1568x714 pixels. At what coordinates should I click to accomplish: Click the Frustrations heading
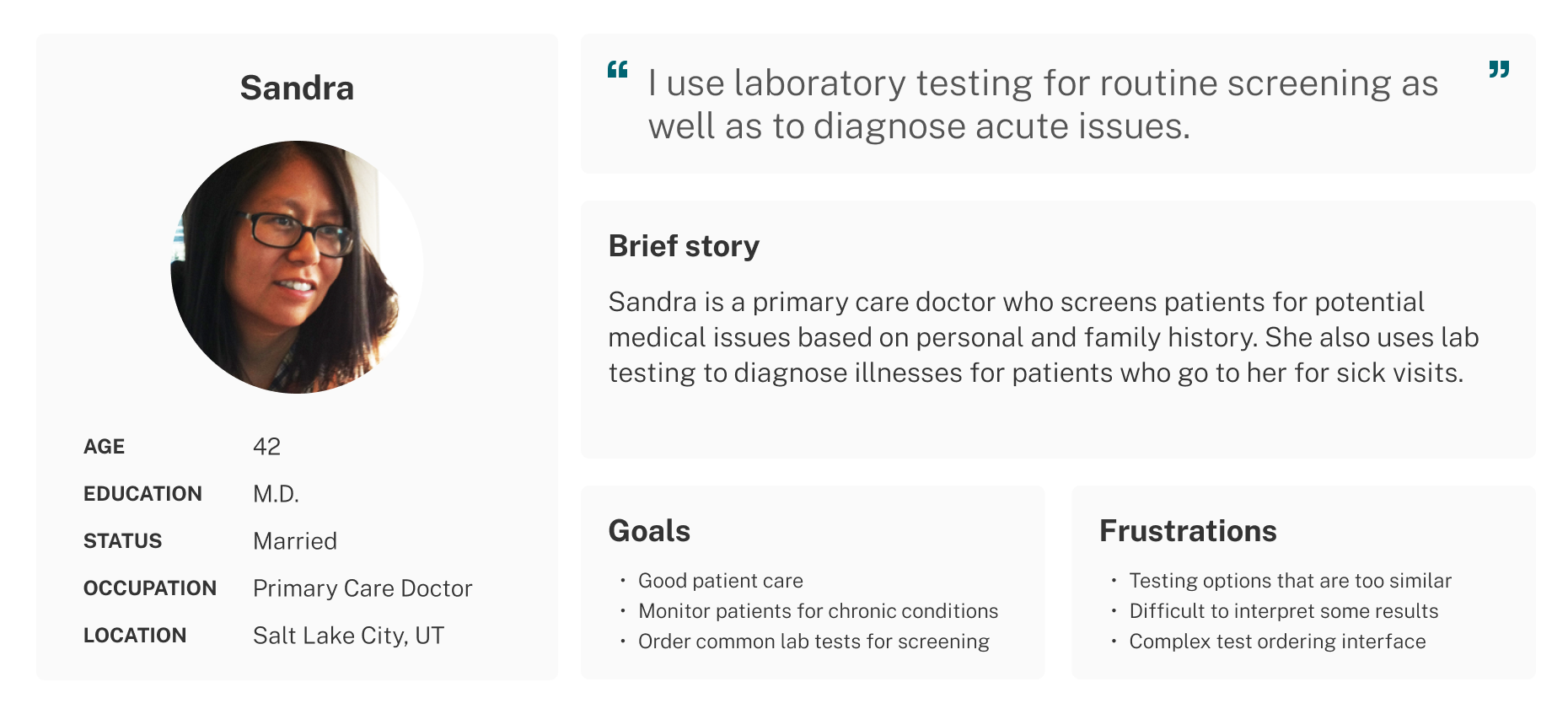click(1188, 531)
